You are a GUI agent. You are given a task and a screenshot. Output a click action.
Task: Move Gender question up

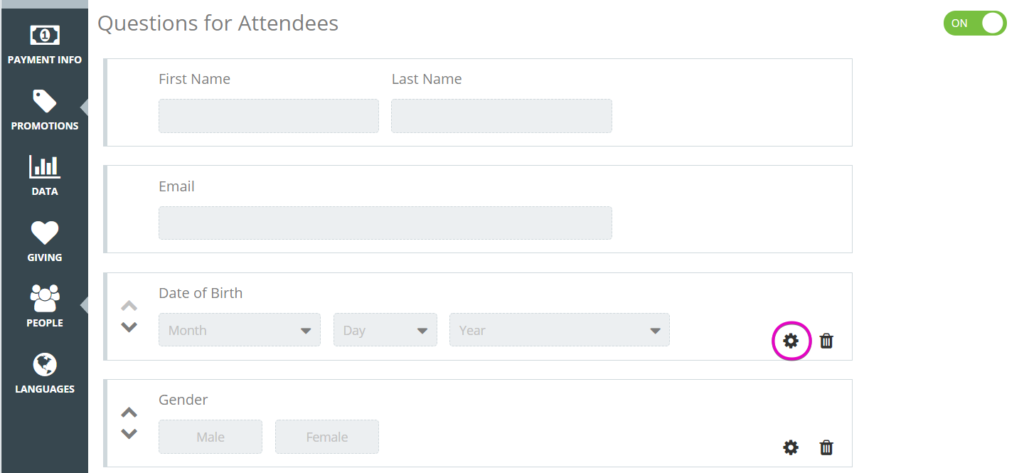(129, 412)
